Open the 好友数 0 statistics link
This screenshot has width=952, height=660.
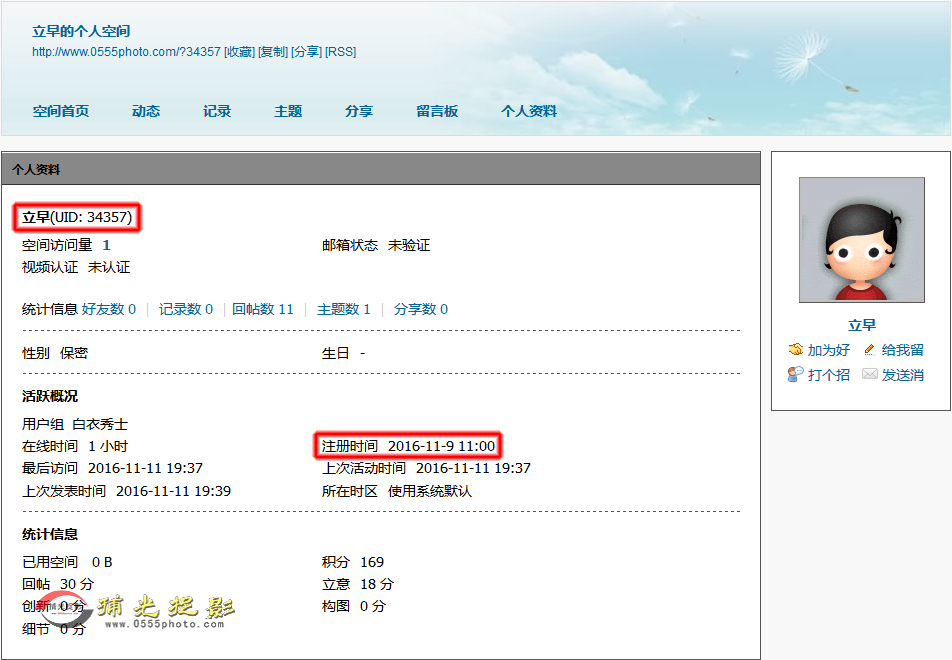tap(109, 309)
